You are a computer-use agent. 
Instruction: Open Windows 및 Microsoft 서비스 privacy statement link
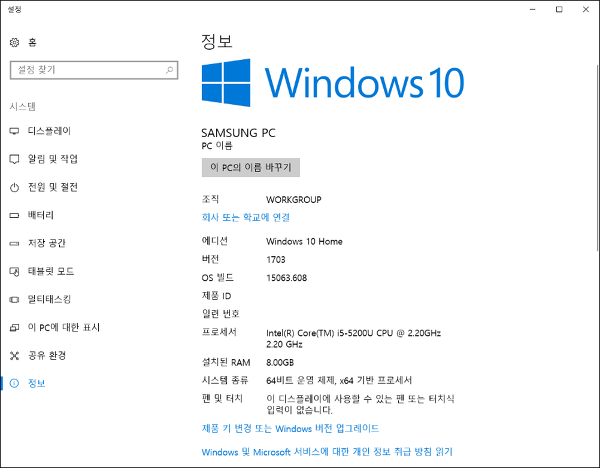pos(327,452)
